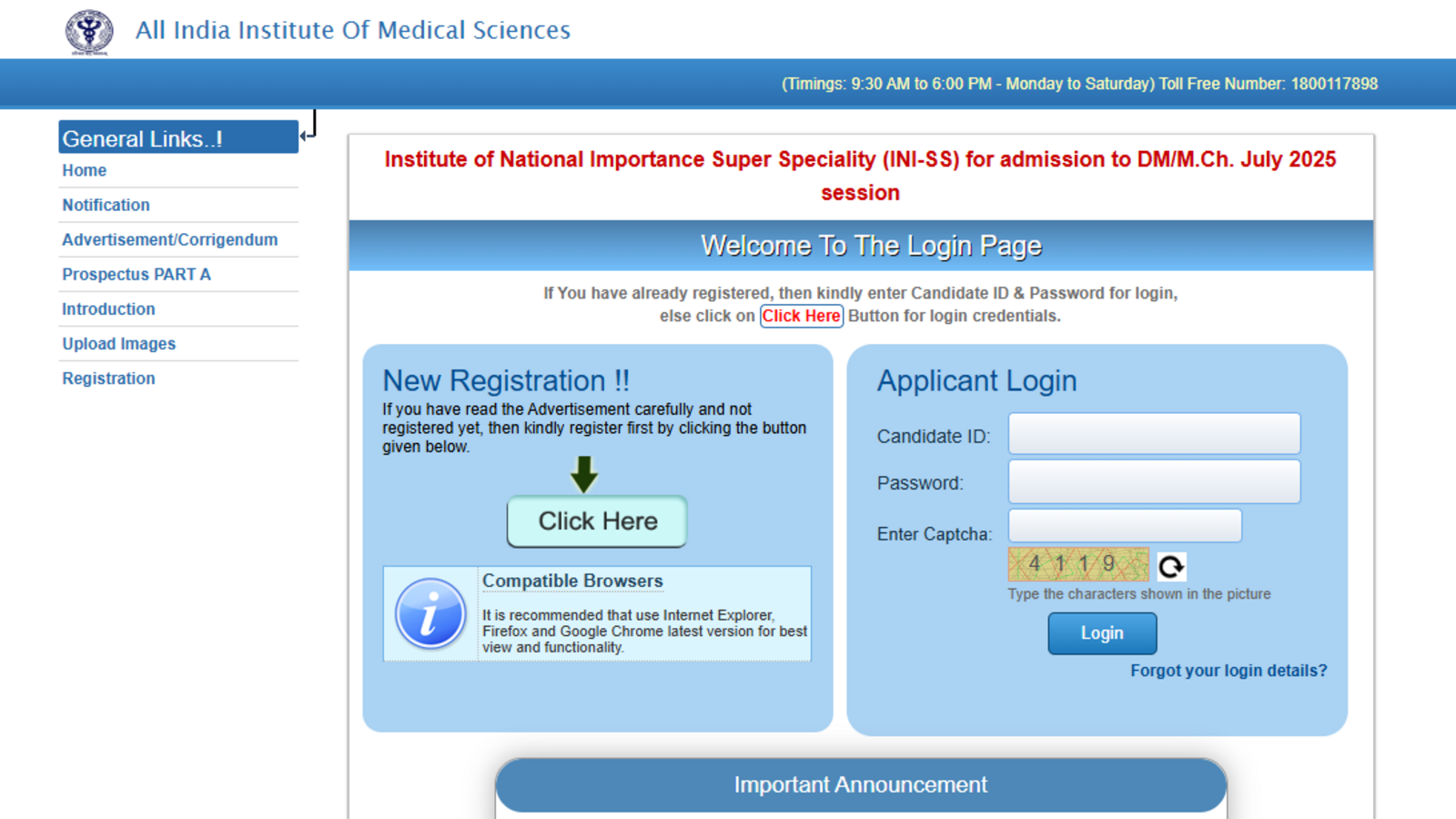Image resolution: width=1456 pixels, height=819 pixels.
Task: Open Advertisement/Corrigendum section
Action: pyautogui.click(x=169, y=239)
